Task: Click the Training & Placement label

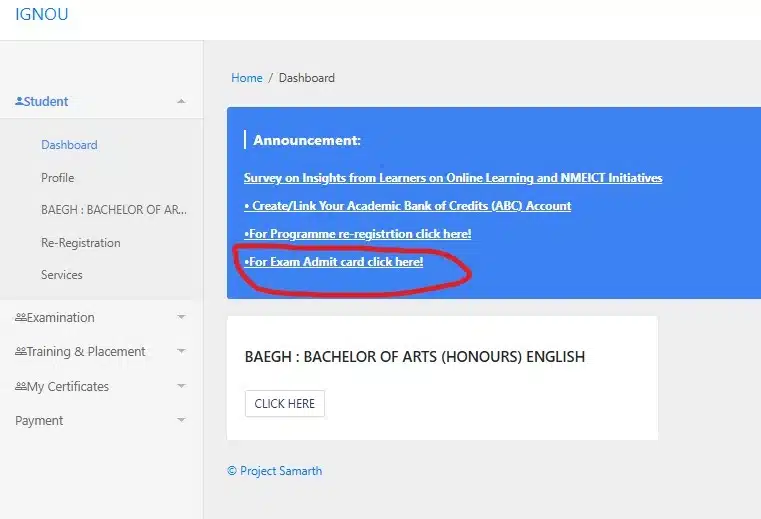Action: (86, 352)
